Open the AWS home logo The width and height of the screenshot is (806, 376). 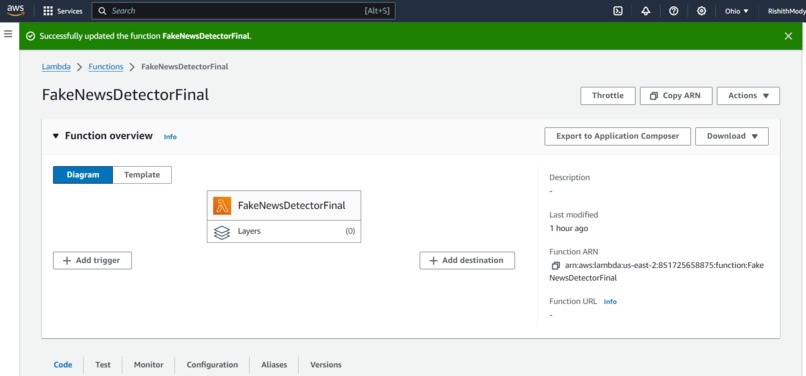[15, 10]
